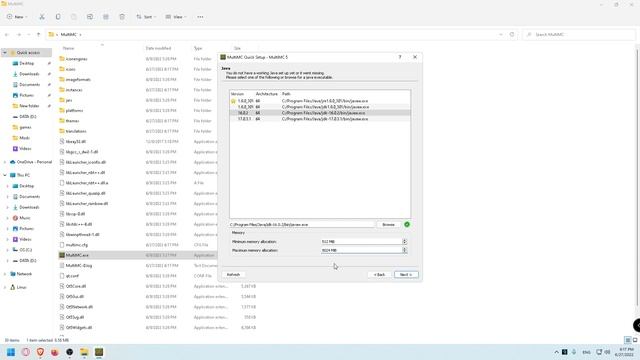Viewport: 640px width, 360px height.
Task: Adjust the minimum memory allocation stepper
Action: click(404, 242)
